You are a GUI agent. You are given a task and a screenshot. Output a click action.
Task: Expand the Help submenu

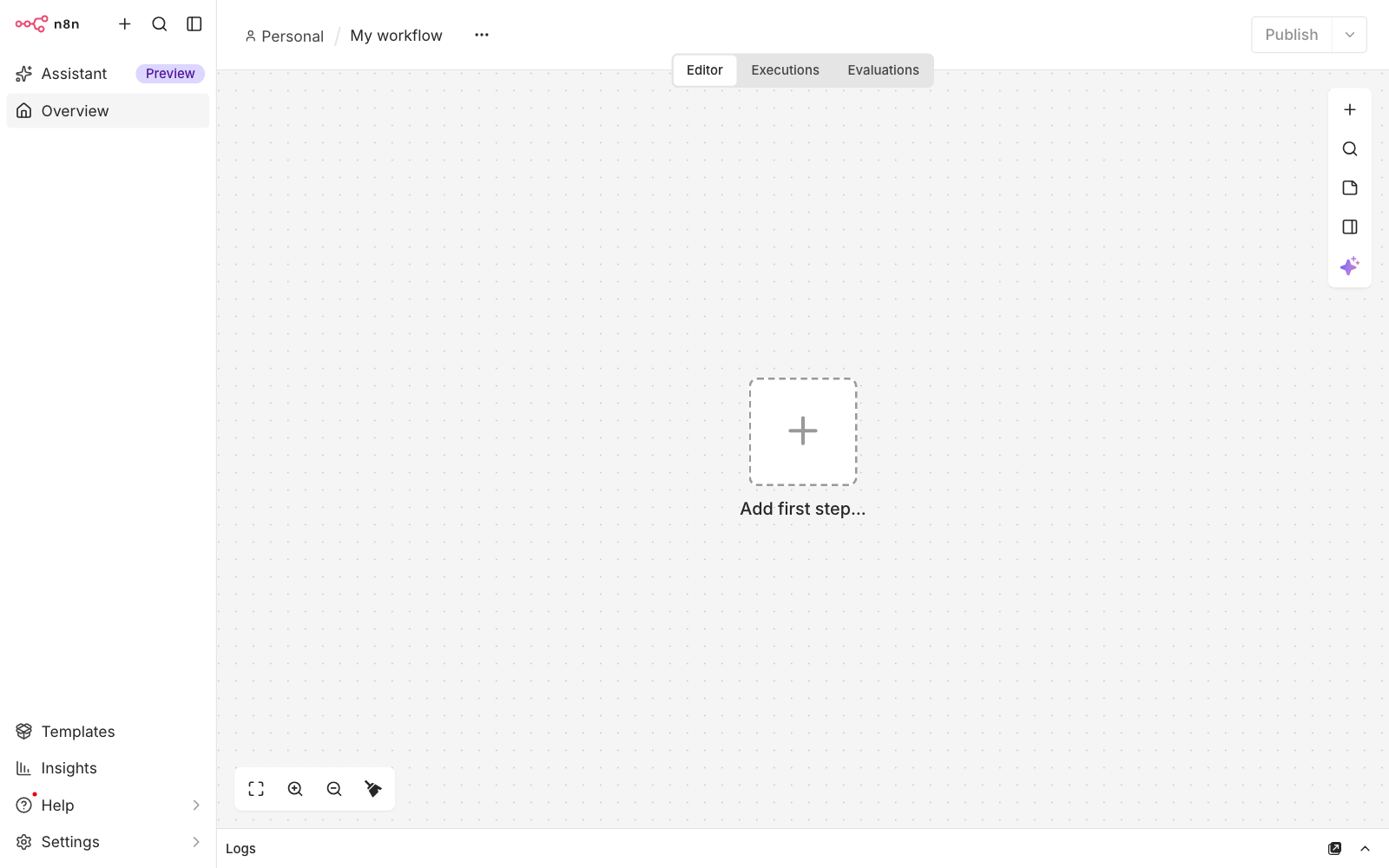click(196, 806)
